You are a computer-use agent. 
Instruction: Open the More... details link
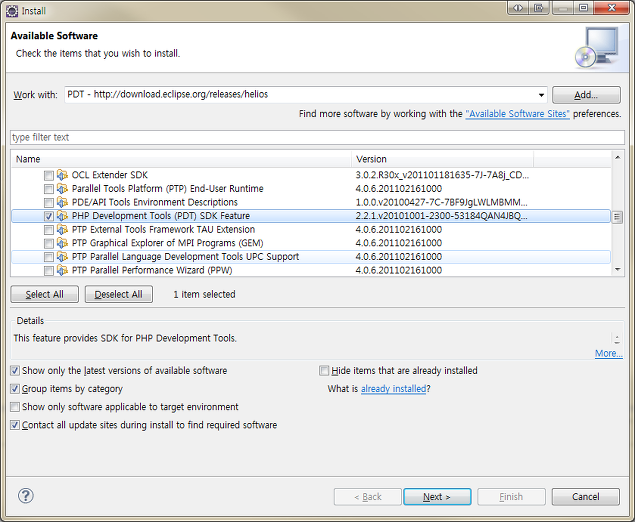tap(608, 354)
